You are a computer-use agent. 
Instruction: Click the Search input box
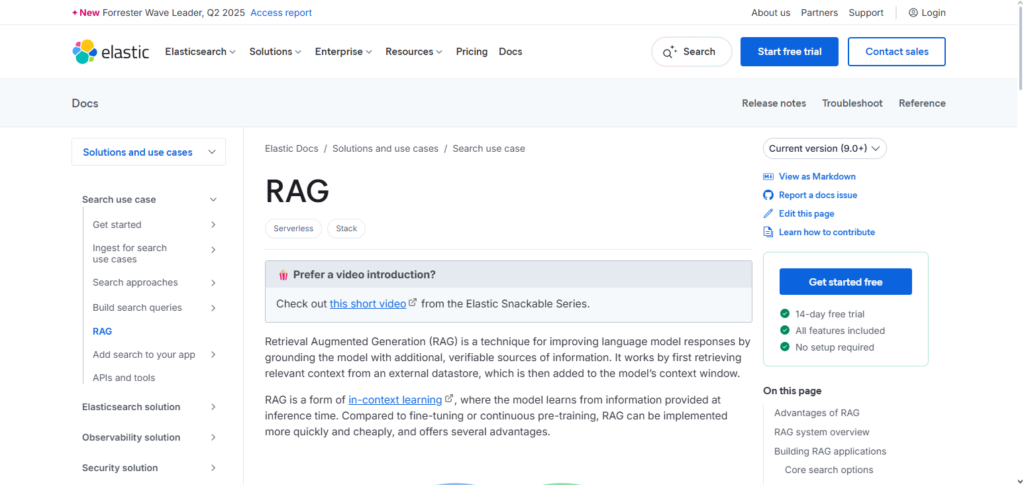pyautogui.click(x=692, y=52)
